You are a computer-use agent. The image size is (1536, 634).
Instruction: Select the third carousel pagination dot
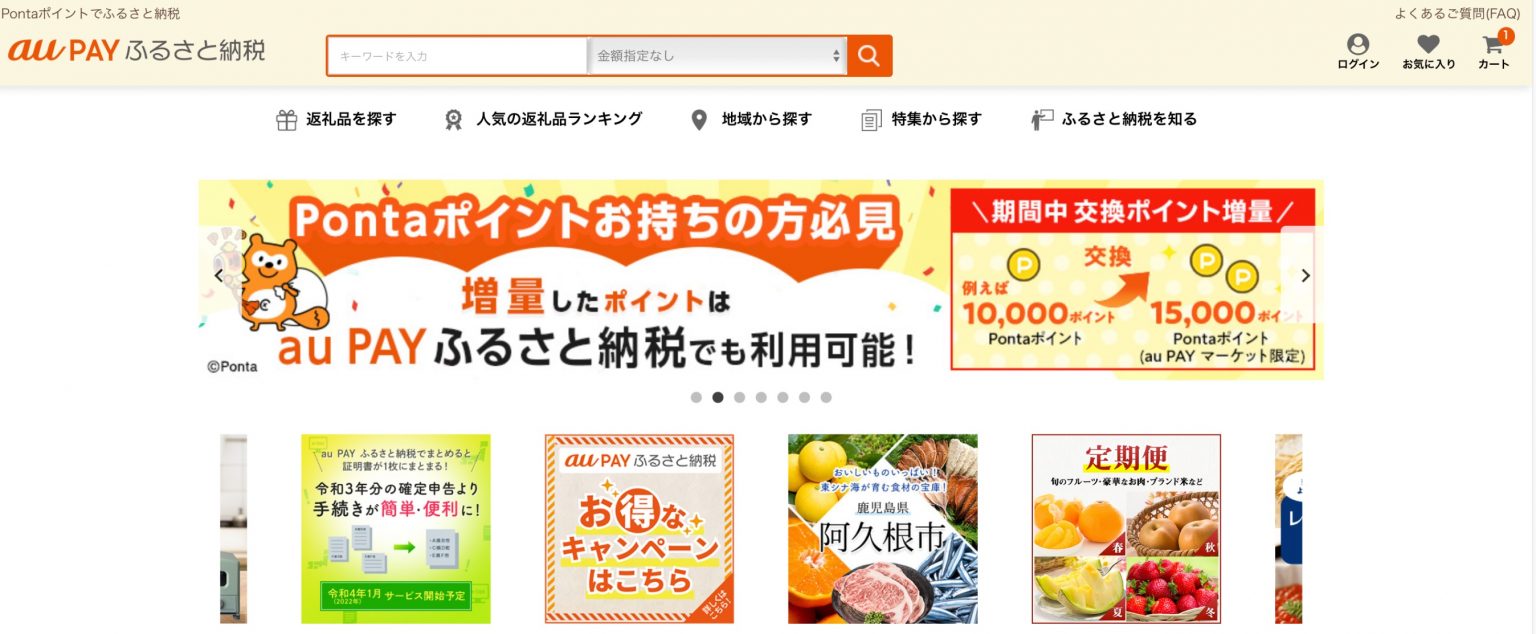[x=739, y=397]
